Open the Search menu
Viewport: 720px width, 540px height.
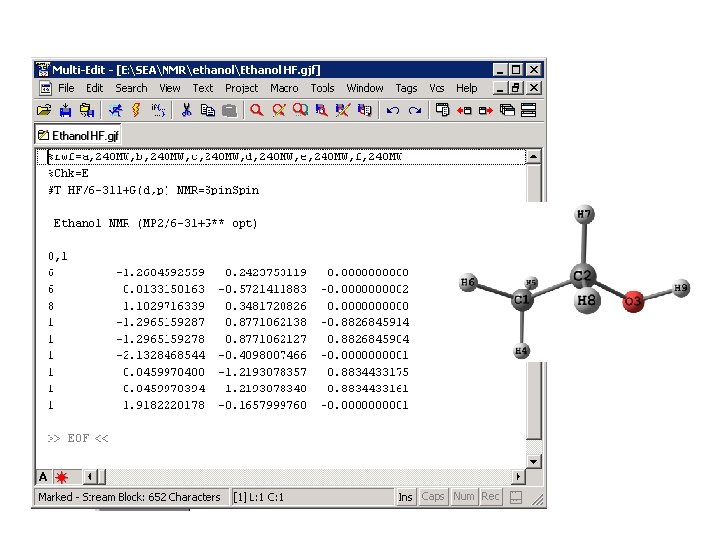pos(131,88)
